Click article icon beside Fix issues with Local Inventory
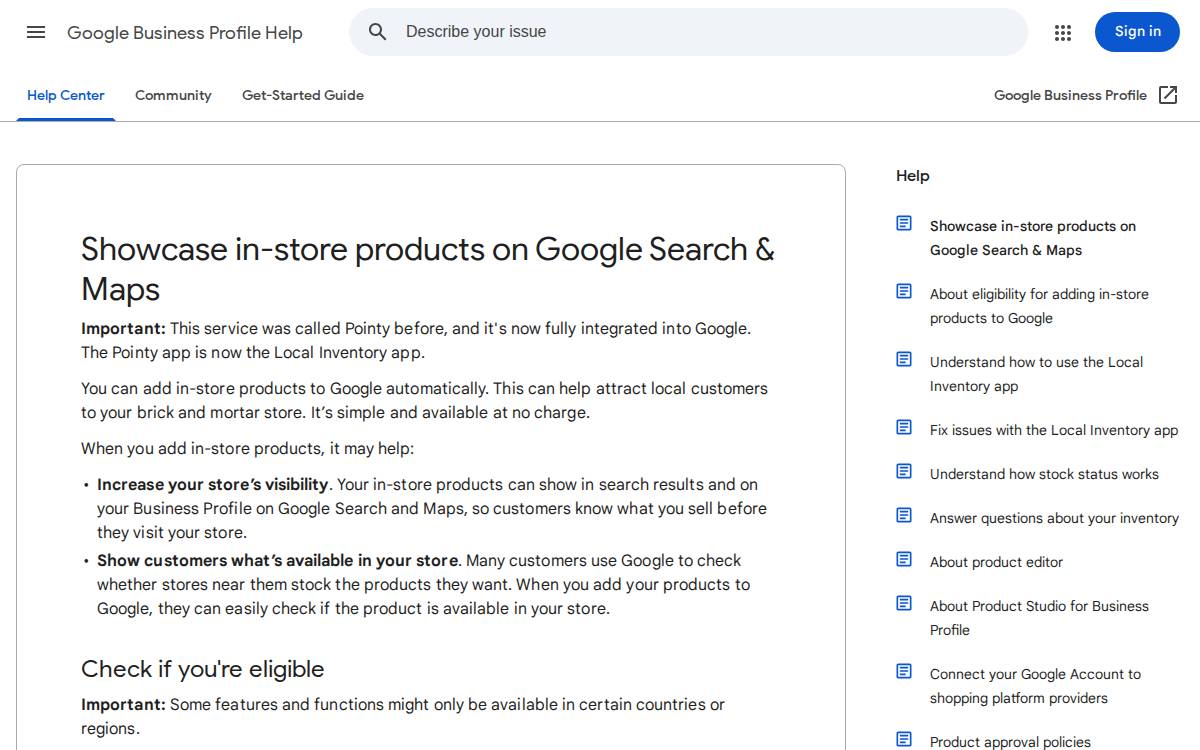This screenshot has height=750, width=1200. (904, 427)
